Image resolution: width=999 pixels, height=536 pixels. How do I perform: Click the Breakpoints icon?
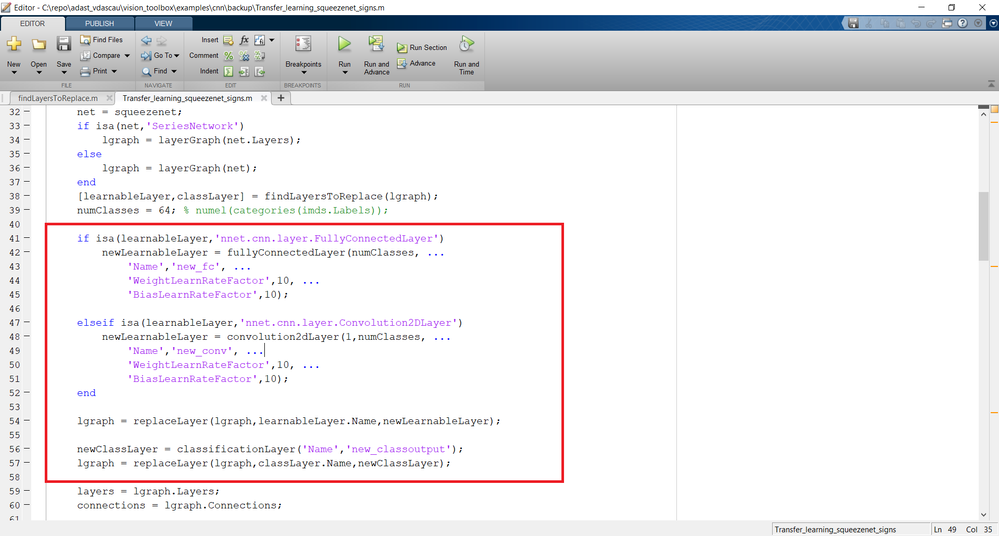coord(303,45)
